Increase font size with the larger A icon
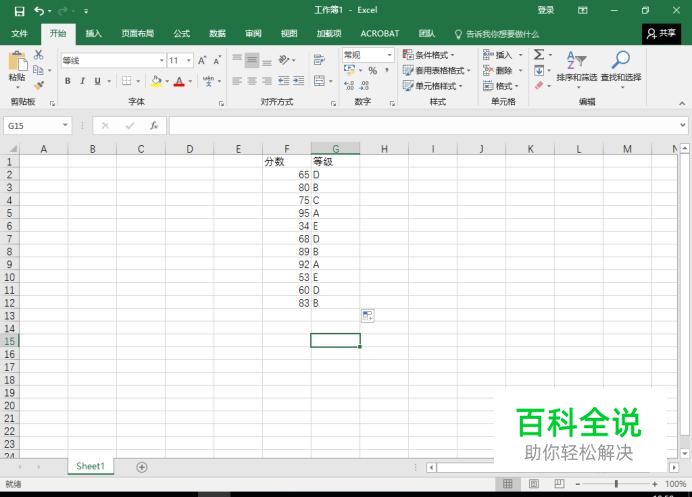The image size is (692, 497). [202, 60]
